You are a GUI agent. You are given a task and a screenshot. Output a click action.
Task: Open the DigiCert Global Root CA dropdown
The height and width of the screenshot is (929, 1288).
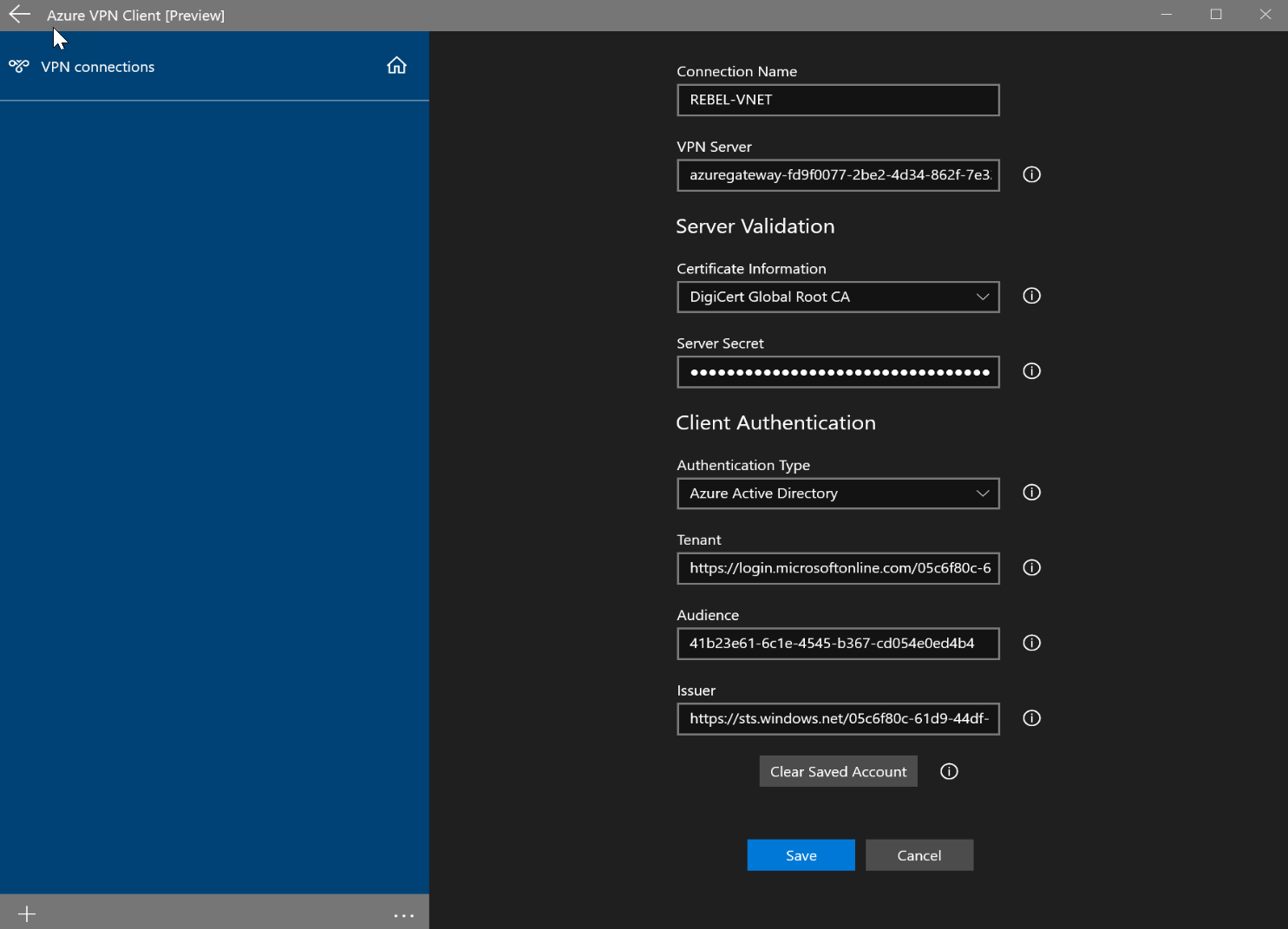(983, 297)
